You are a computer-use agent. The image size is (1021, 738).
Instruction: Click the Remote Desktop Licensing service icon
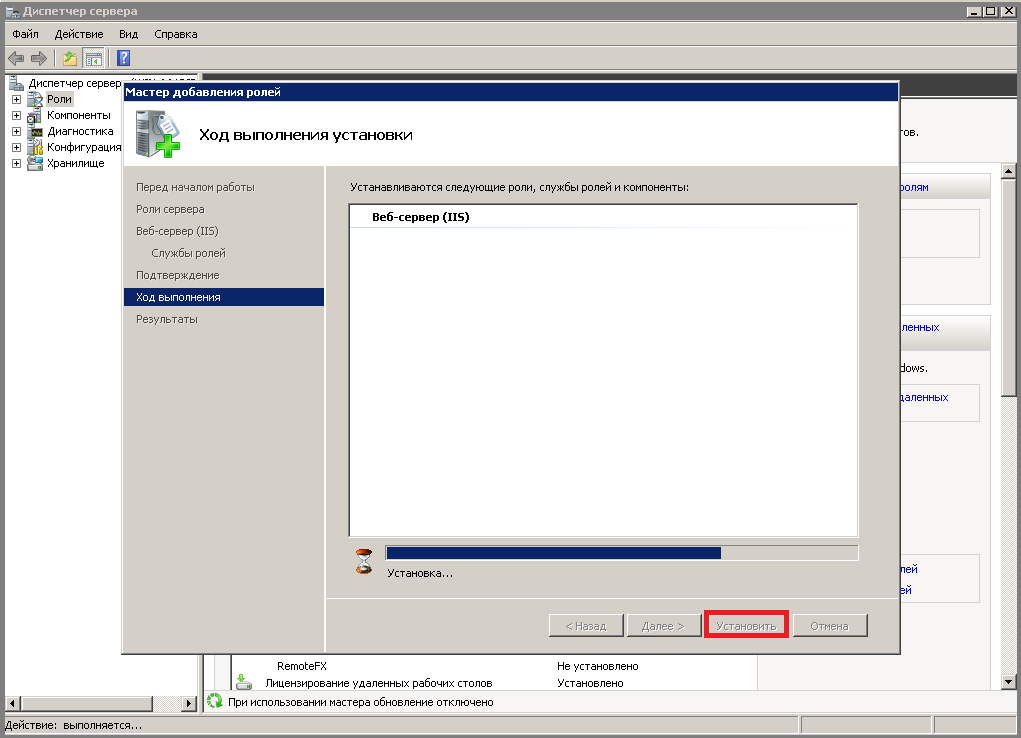[244, 683]
